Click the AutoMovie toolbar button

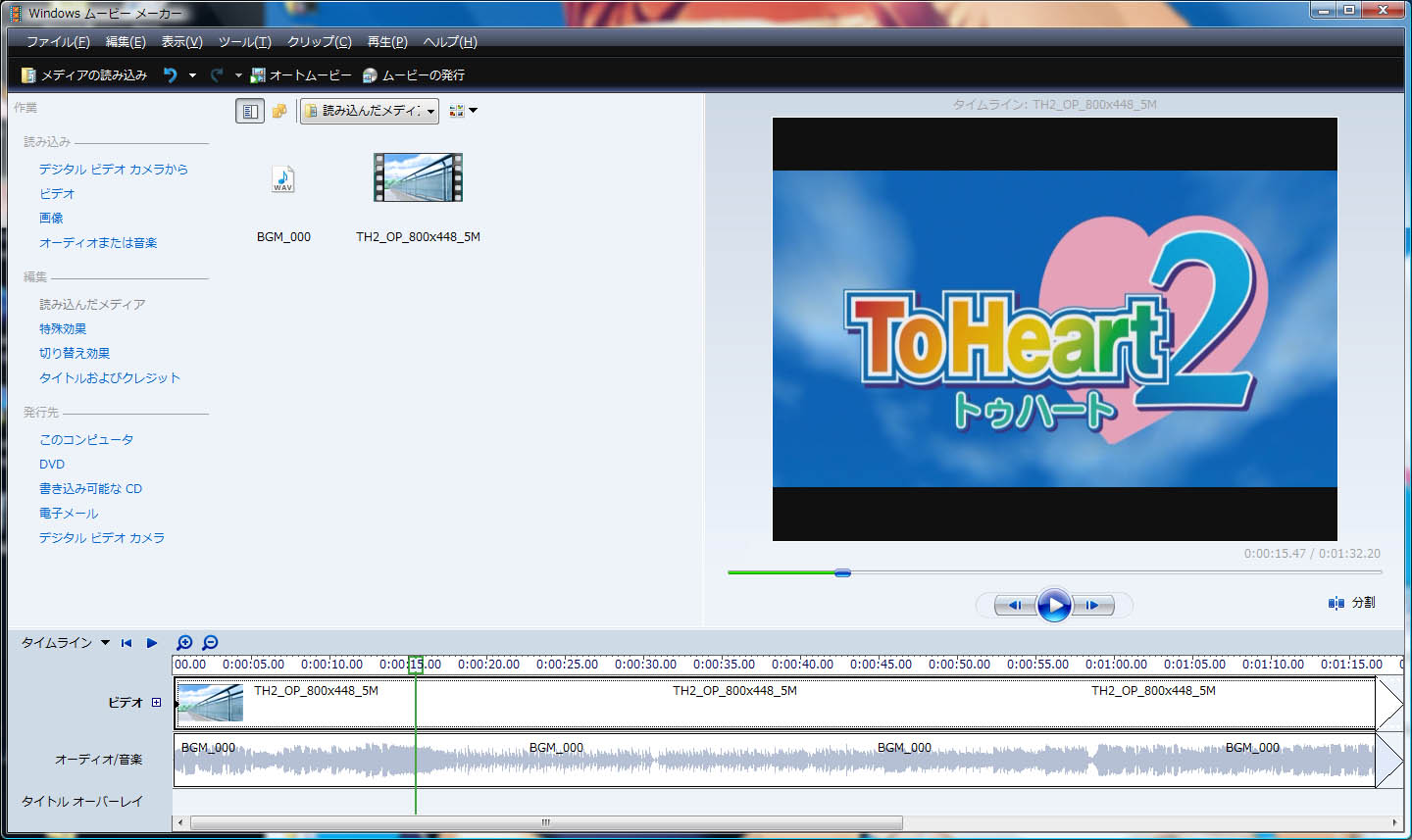301,74
